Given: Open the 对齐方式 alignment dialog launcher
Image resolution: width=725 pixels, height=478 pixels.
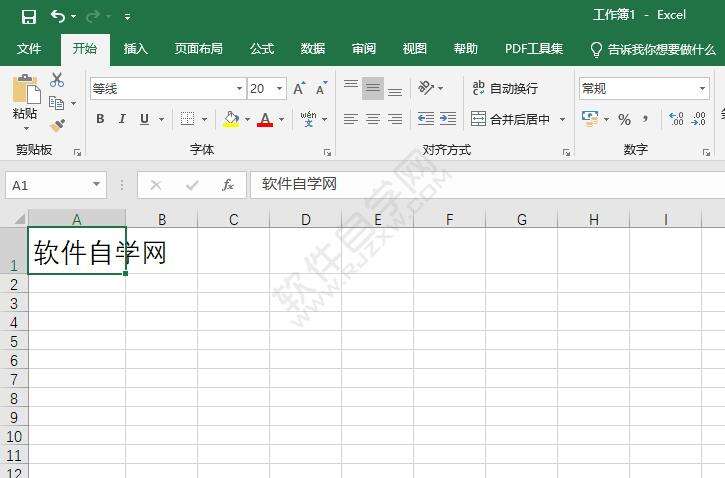Looking at the screenshot, I should coord(566,152).
